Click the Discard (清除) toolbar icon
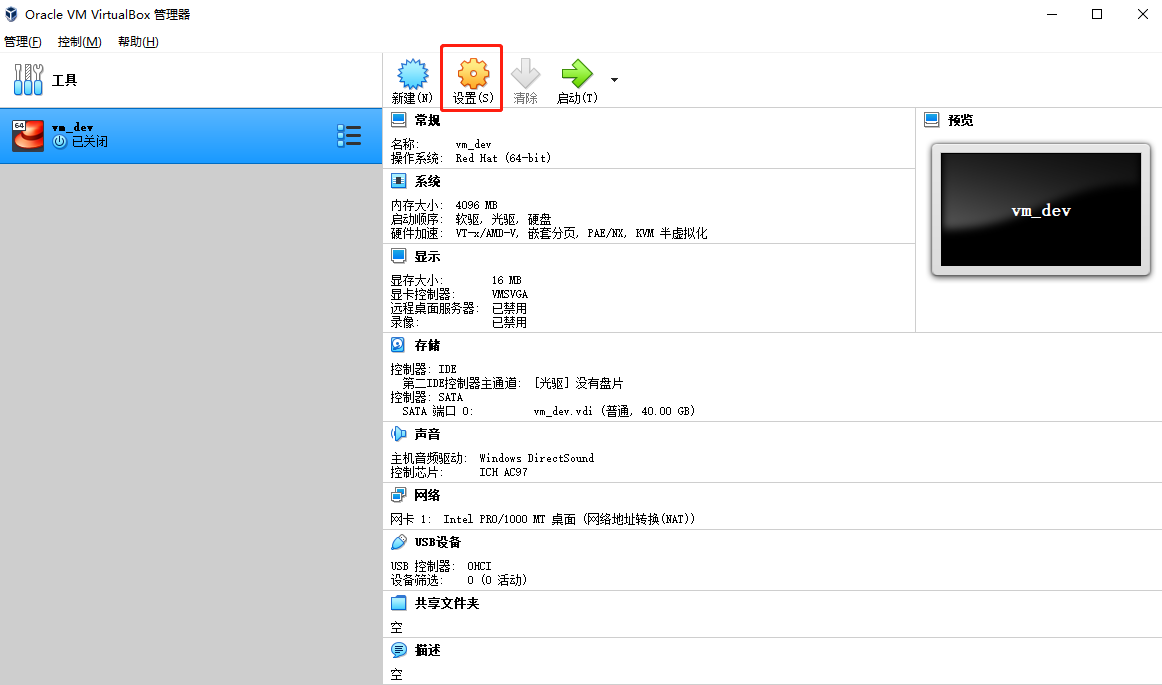Screen dimensions: 1162x685 525,74
